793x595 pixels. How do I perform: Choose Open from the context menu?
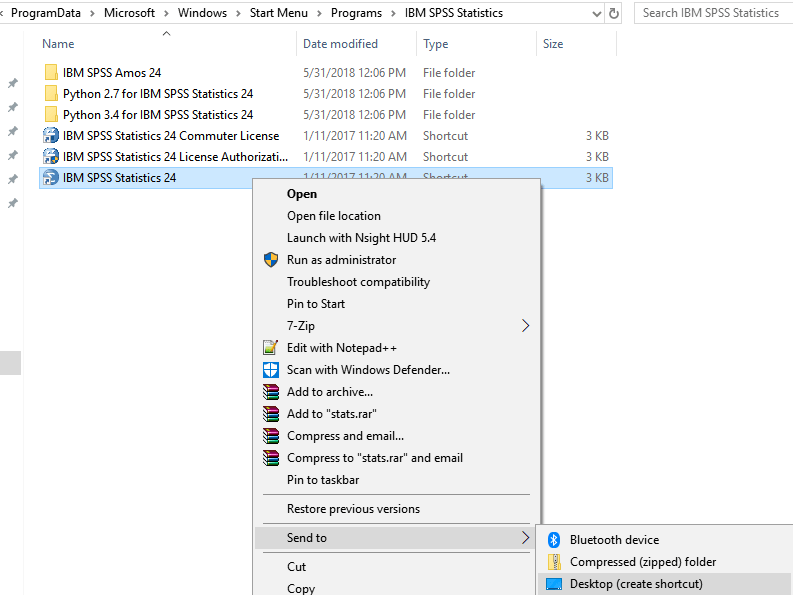click(302, 194)
